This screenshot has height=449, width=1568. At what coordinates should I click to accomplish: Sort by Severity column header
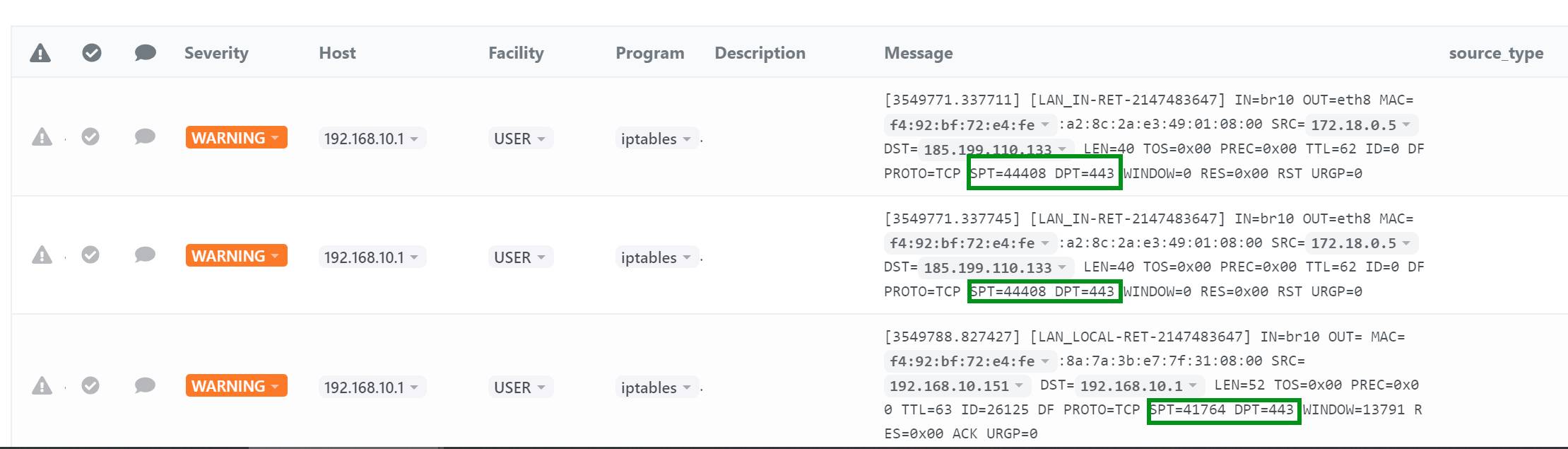click(x=216, y=53)
